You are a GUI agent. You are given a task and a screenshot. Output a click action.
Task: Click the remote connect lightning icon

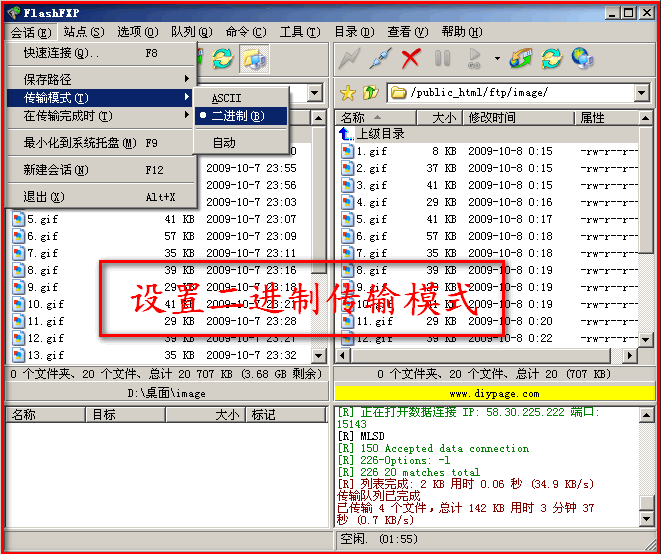(x=349, y=58)
